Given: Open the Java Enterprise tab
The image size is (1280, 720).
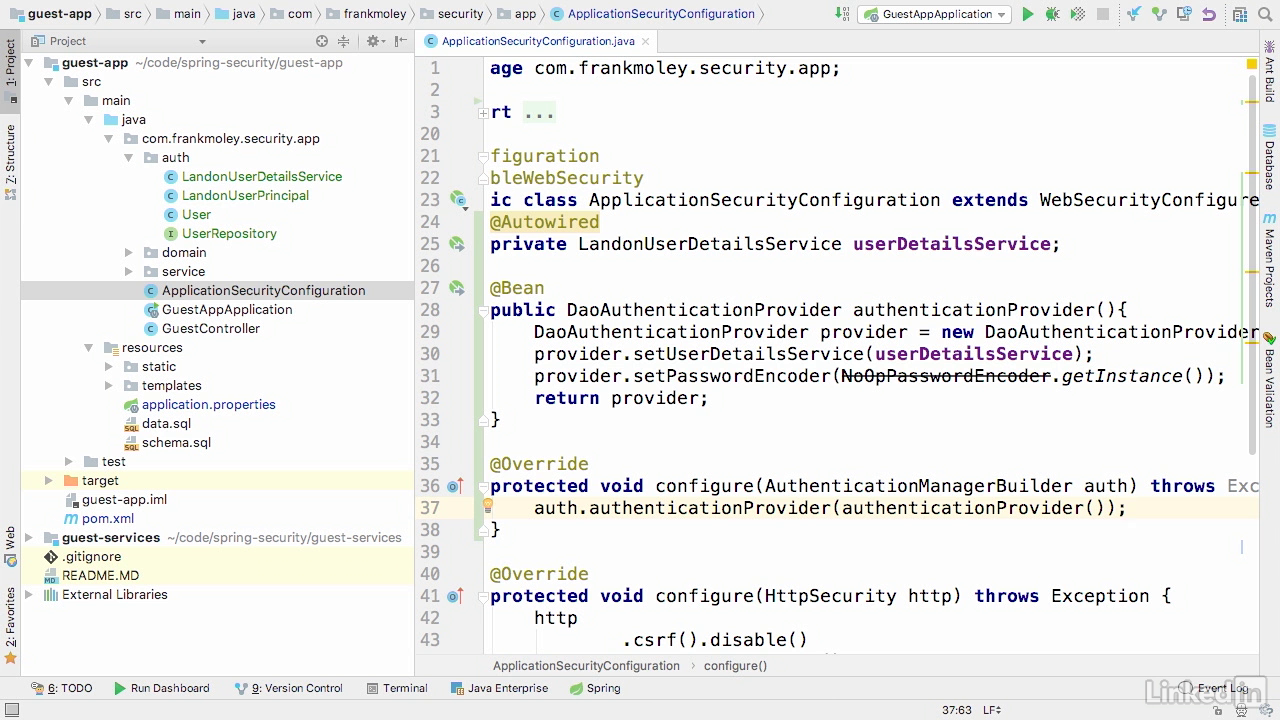Looking at the screenshot, I should [499, 688].
